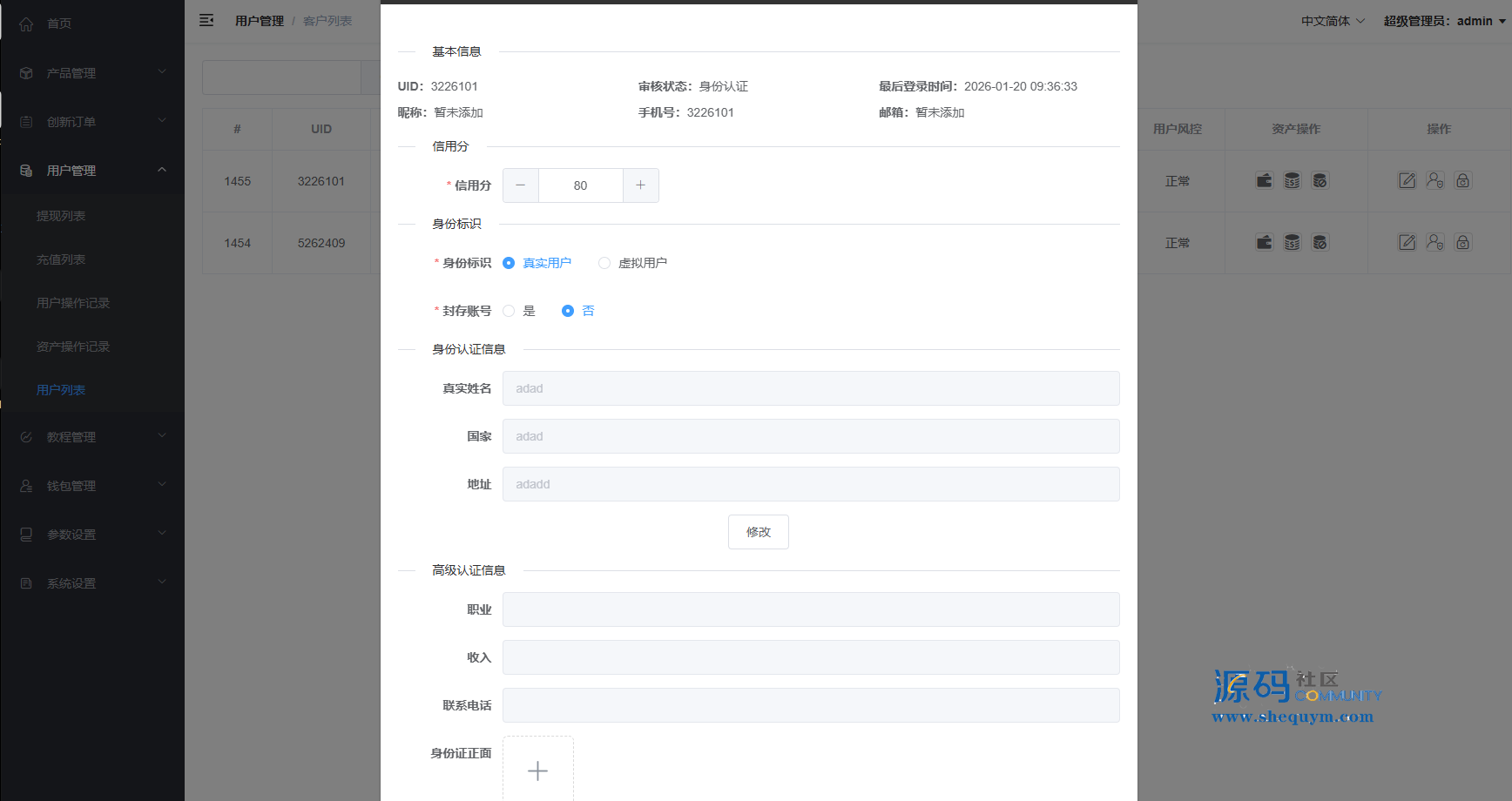
Task: Open 提现列表 in the sidebar
Action: pos(61,216)
